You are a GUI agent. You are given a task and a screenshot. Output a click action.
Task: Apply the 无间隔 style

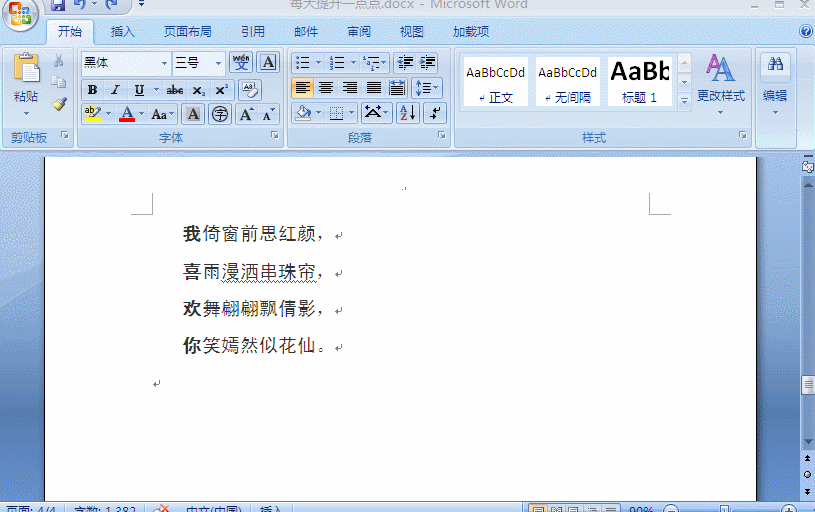(568, 82)
